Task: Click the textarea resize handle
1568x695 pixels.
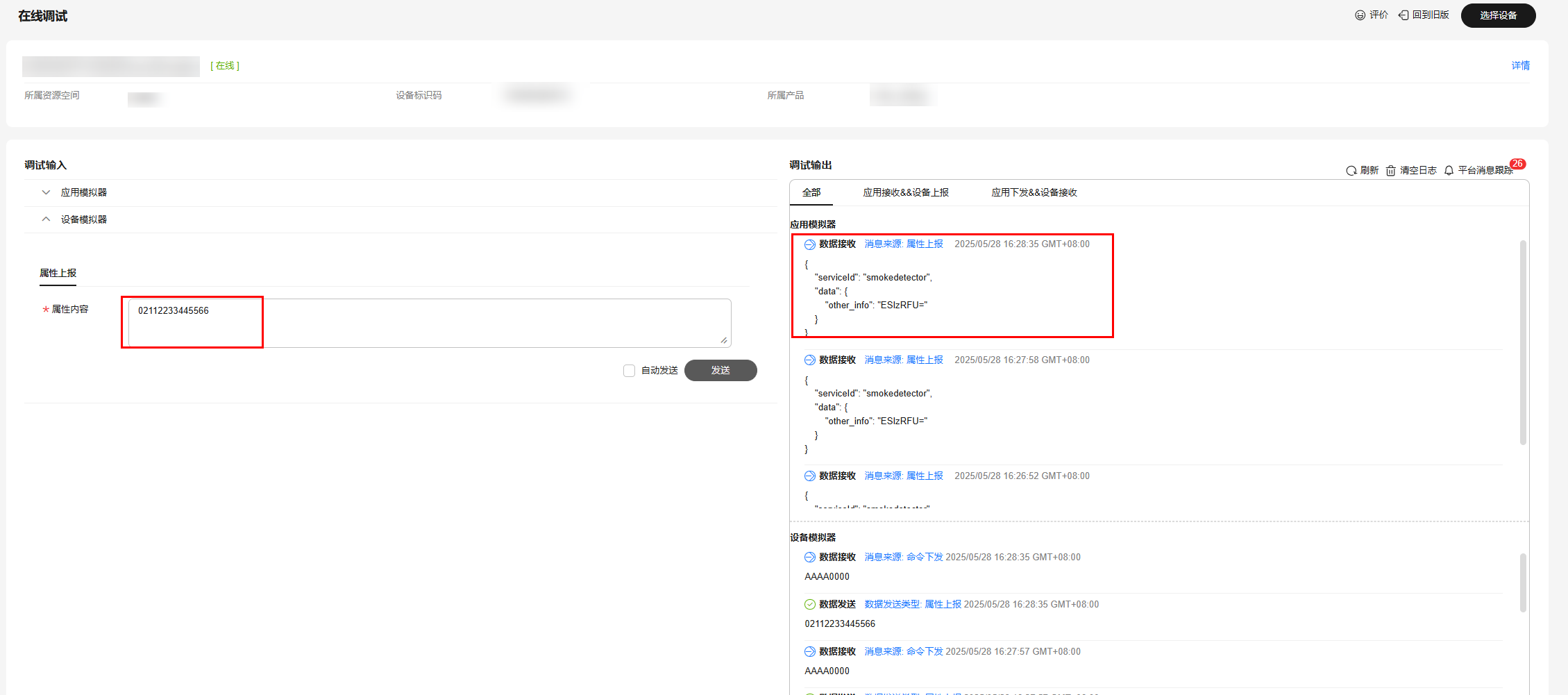Action: click(x=724, y=340)
